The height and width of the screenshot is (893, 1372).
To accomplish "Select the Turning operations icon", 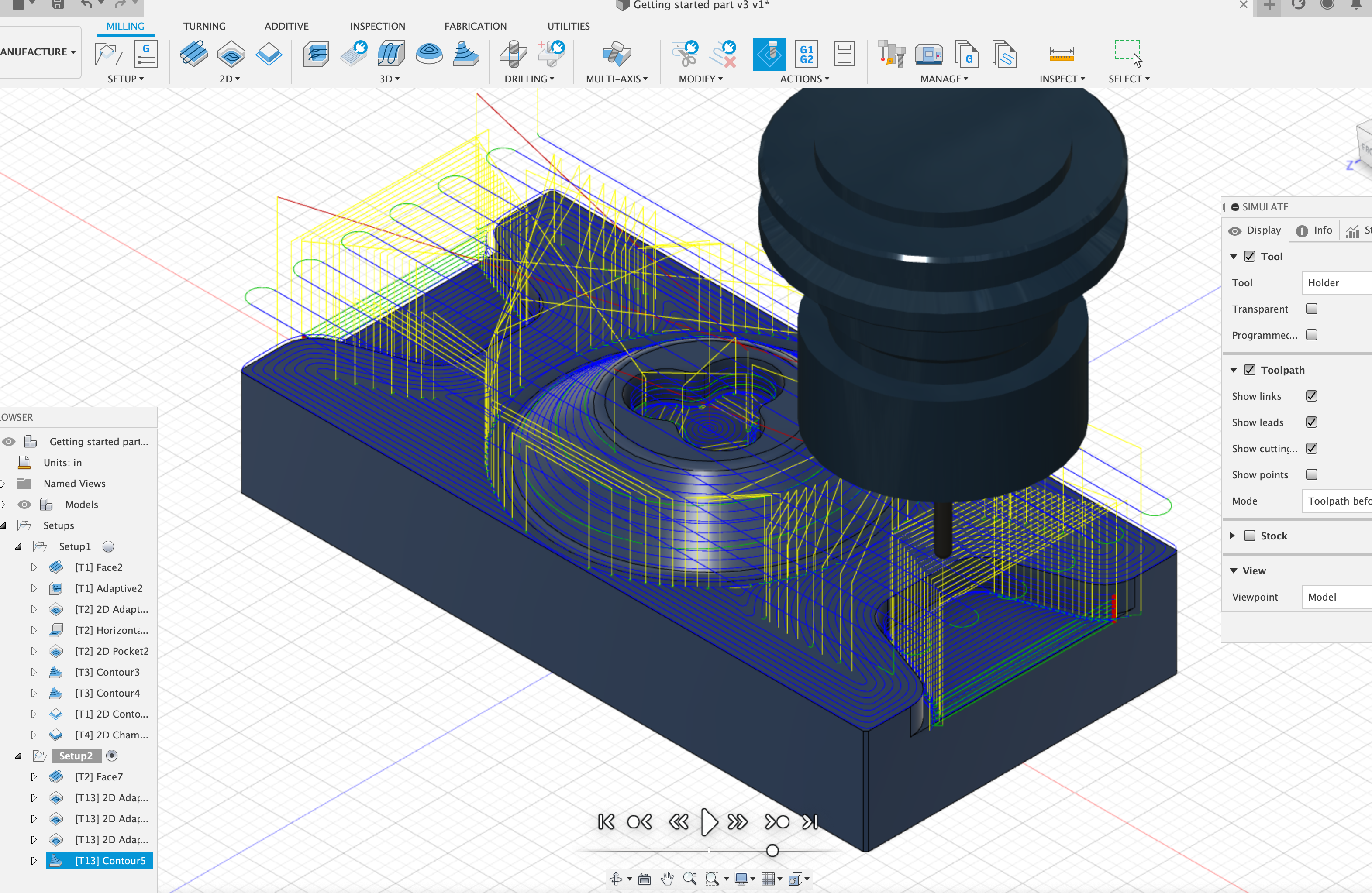I will [204, 25].
